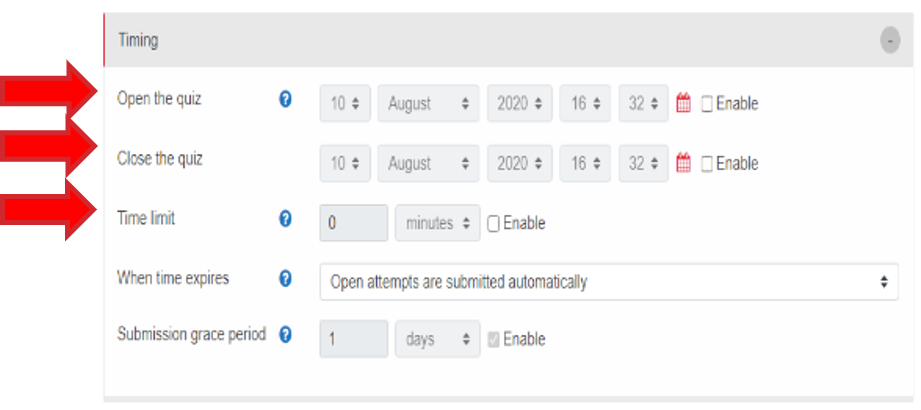The width and height of the screenshot is (921, 410).
Task: Enable the Open the quiz date
Action: pos(707,104)
